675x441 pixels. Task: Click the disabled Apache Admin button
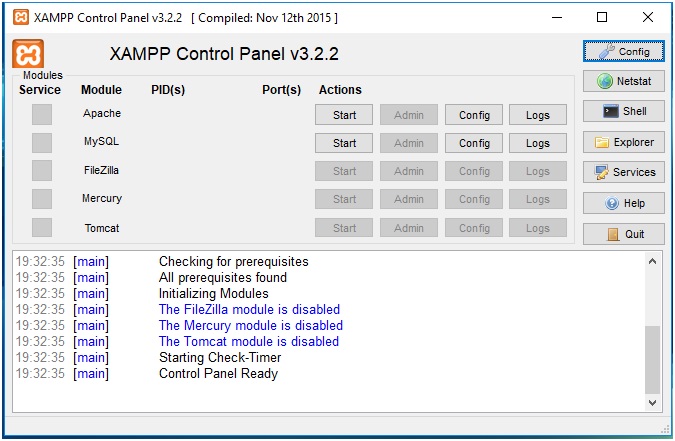(409, 115)
